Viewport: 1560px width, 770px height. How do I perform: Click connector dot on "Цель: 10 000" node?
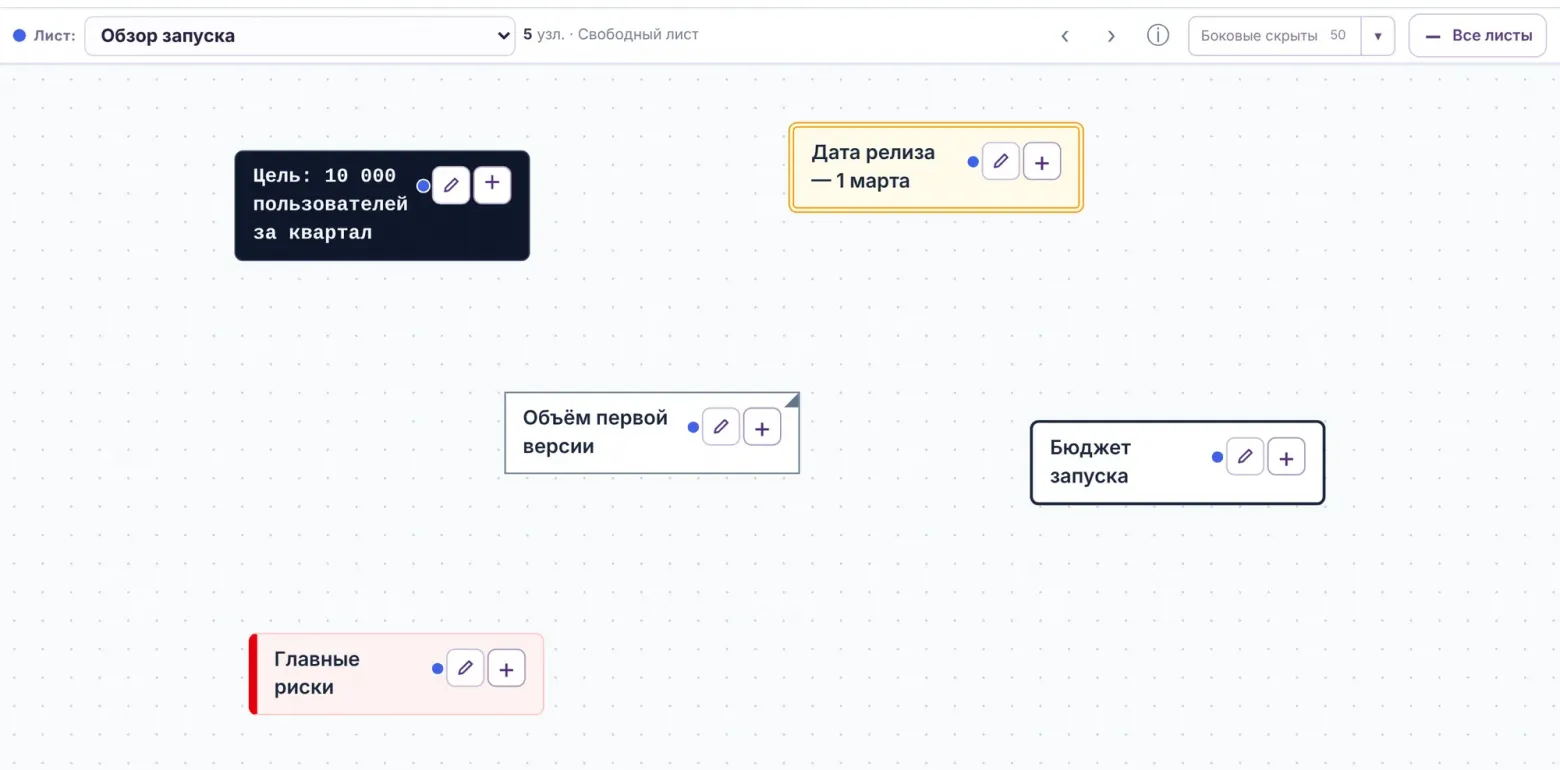click(423, 185)
